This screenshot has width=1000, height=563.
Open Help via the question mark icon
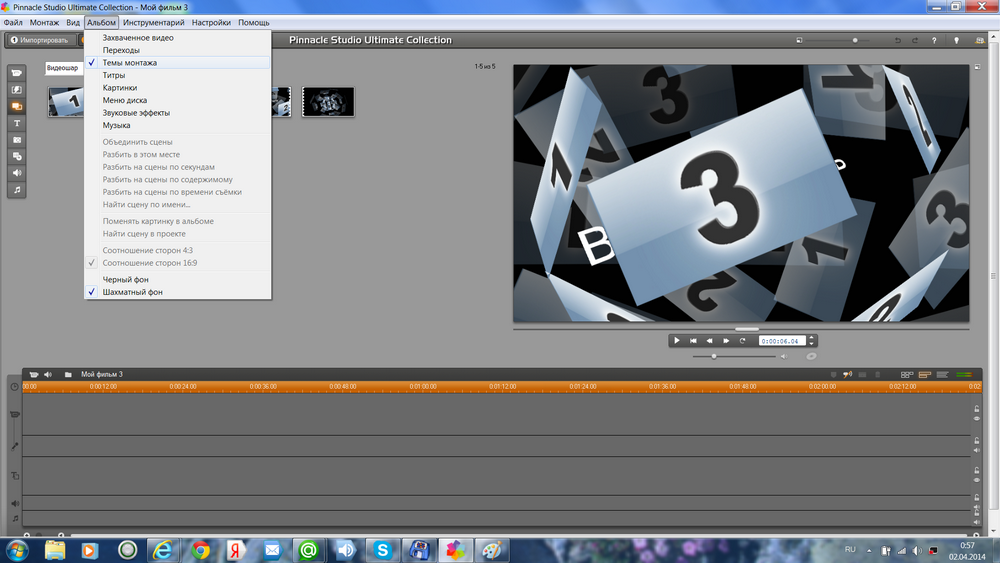tap(934, 40)
